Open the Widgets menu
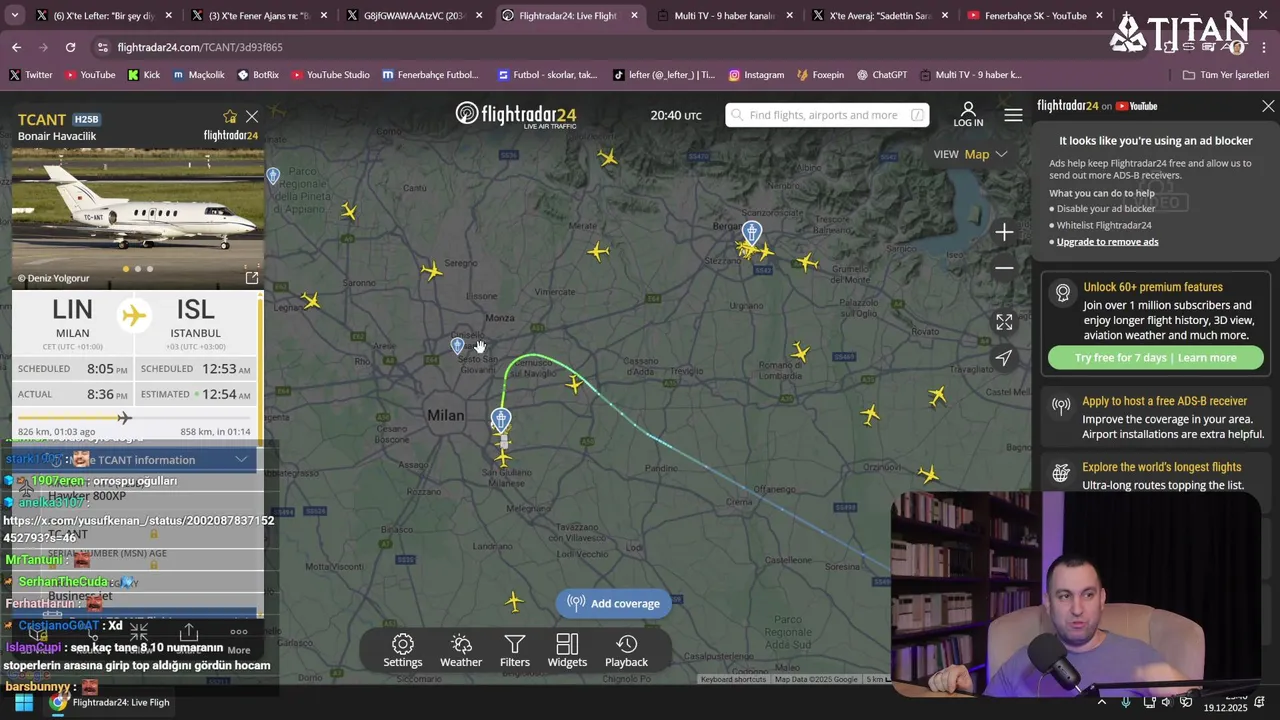Screen dimensions: 1280x720 point(567,650)
